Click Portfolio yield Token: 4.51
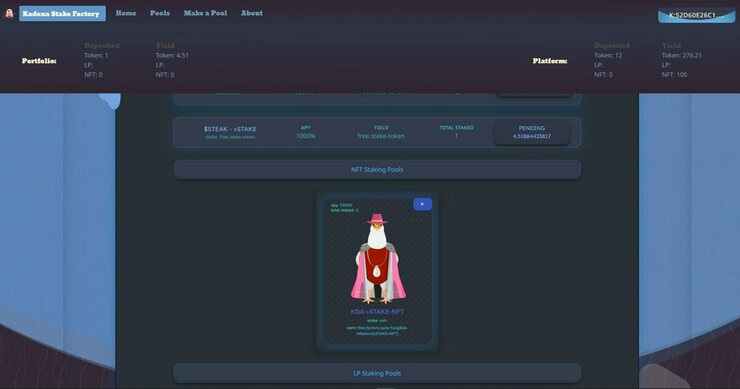 [172, 55]
